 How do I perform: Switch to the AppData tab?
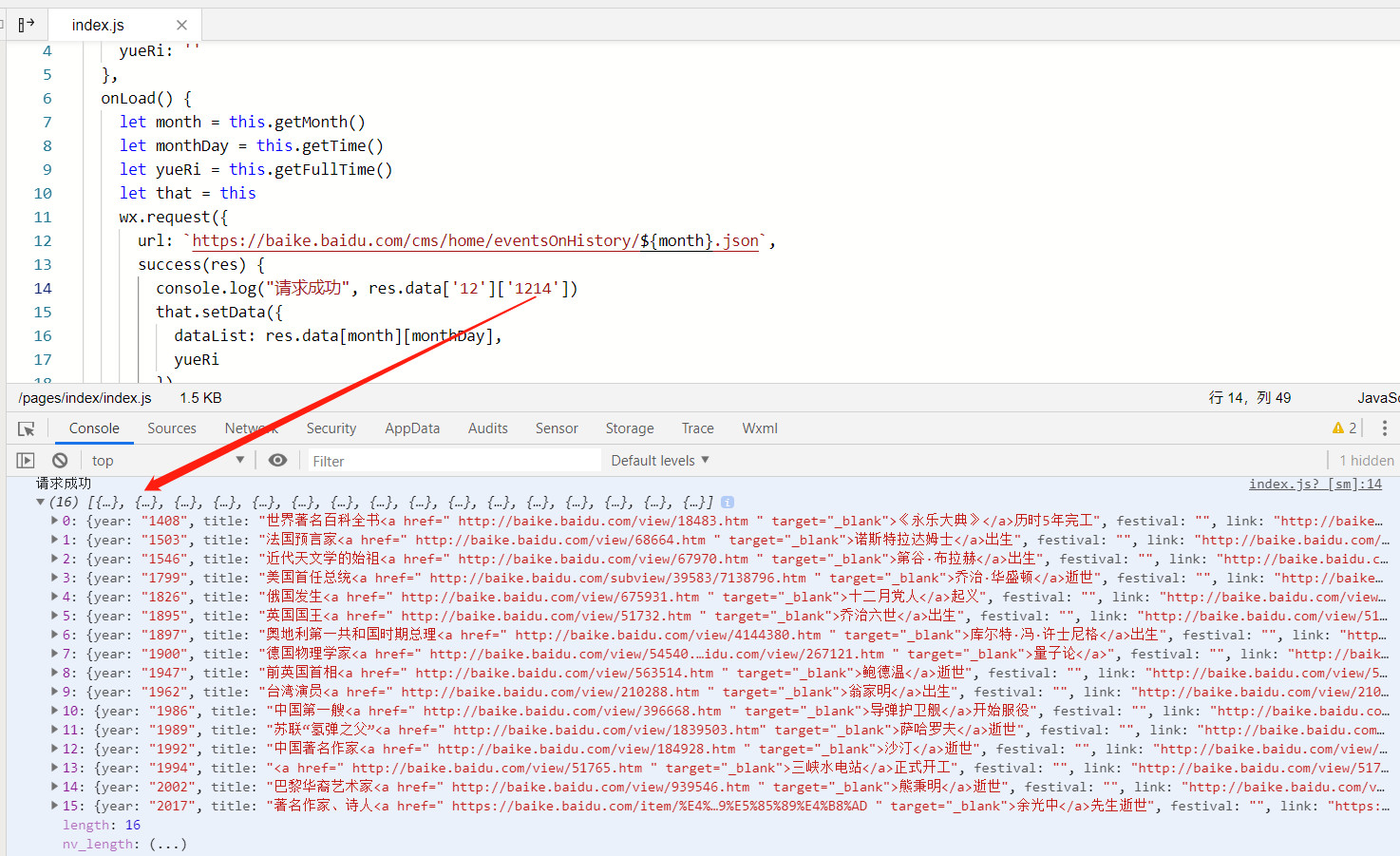pyautogui.click(x=412, y=428)
